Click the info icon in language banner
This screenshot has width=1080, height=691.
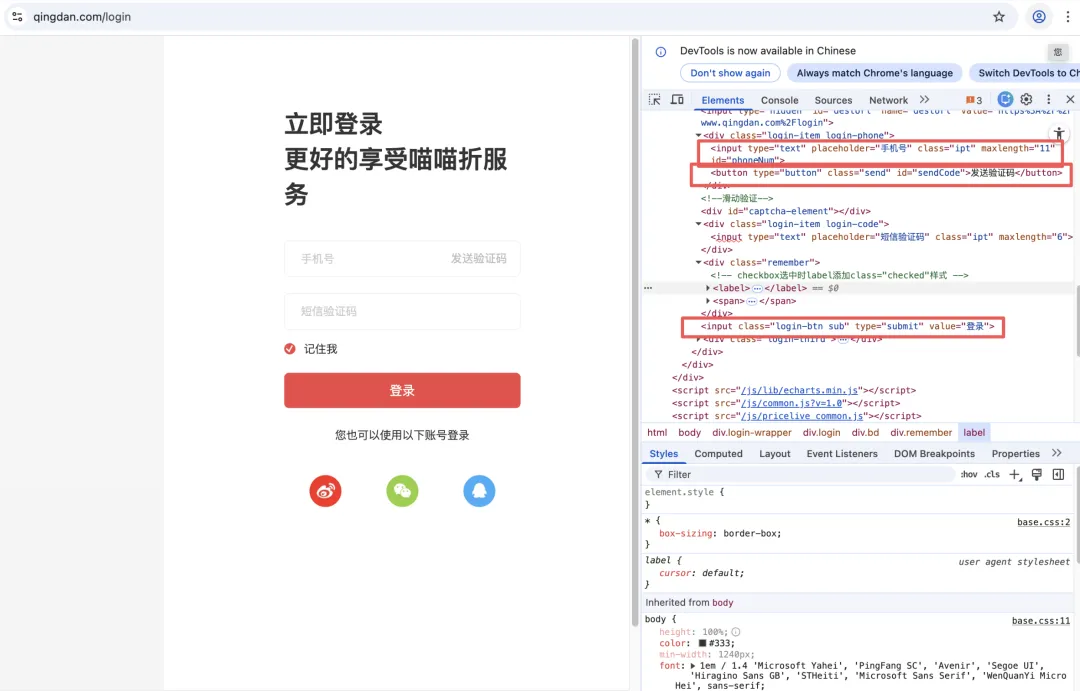[x=661, y=52]
